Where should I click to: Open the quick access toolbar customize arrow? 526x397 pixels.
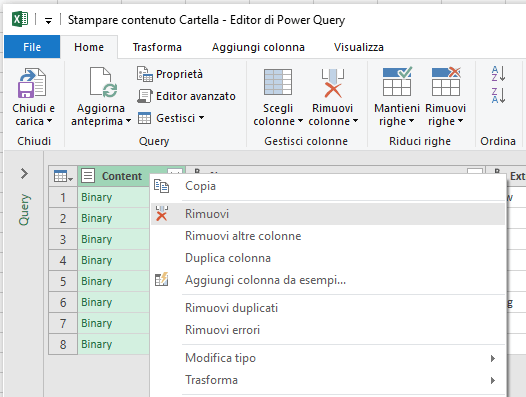click(x=48, y=21)
